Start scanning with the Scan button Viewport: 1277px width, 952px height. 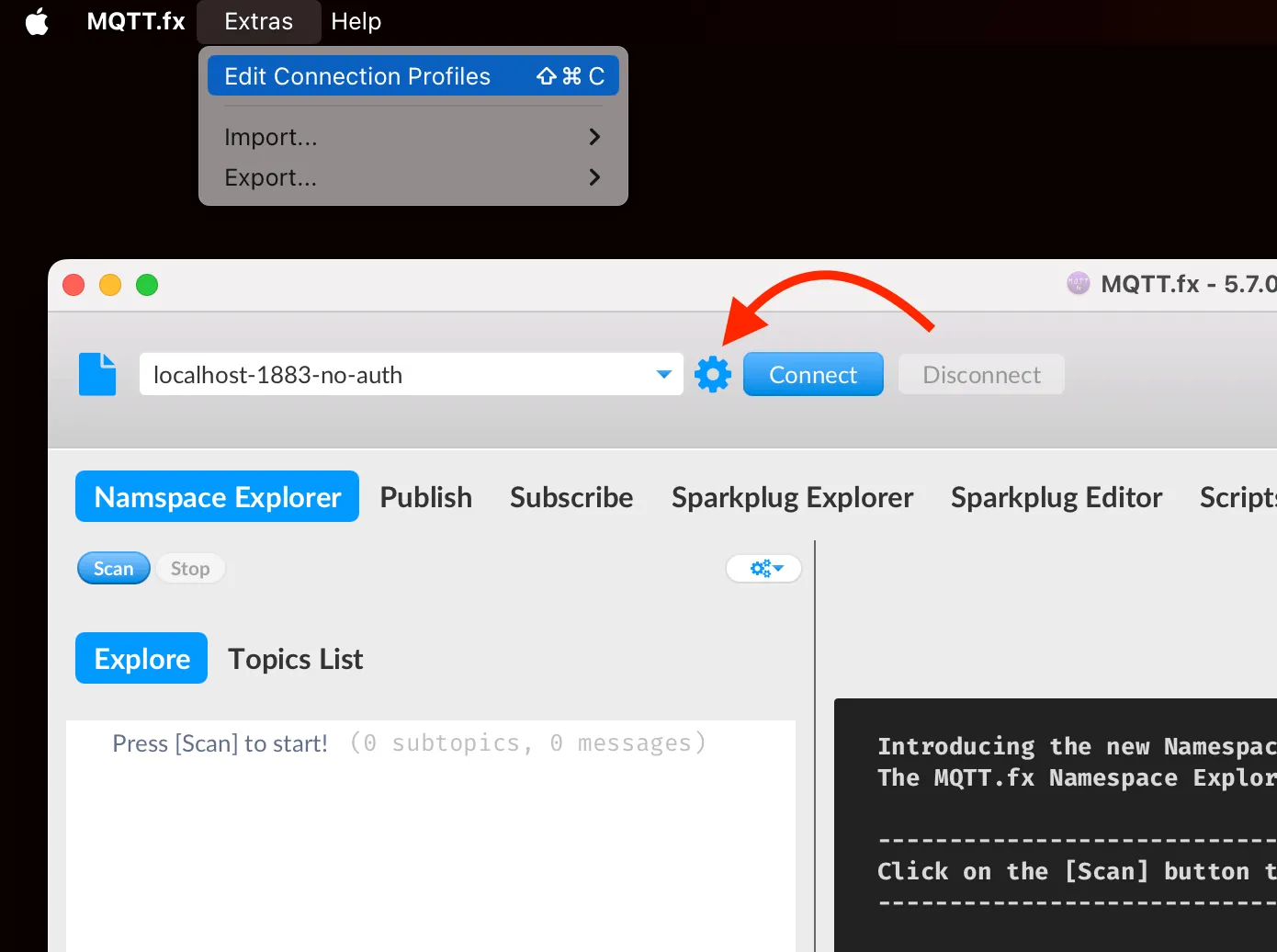tap(113, 569)
